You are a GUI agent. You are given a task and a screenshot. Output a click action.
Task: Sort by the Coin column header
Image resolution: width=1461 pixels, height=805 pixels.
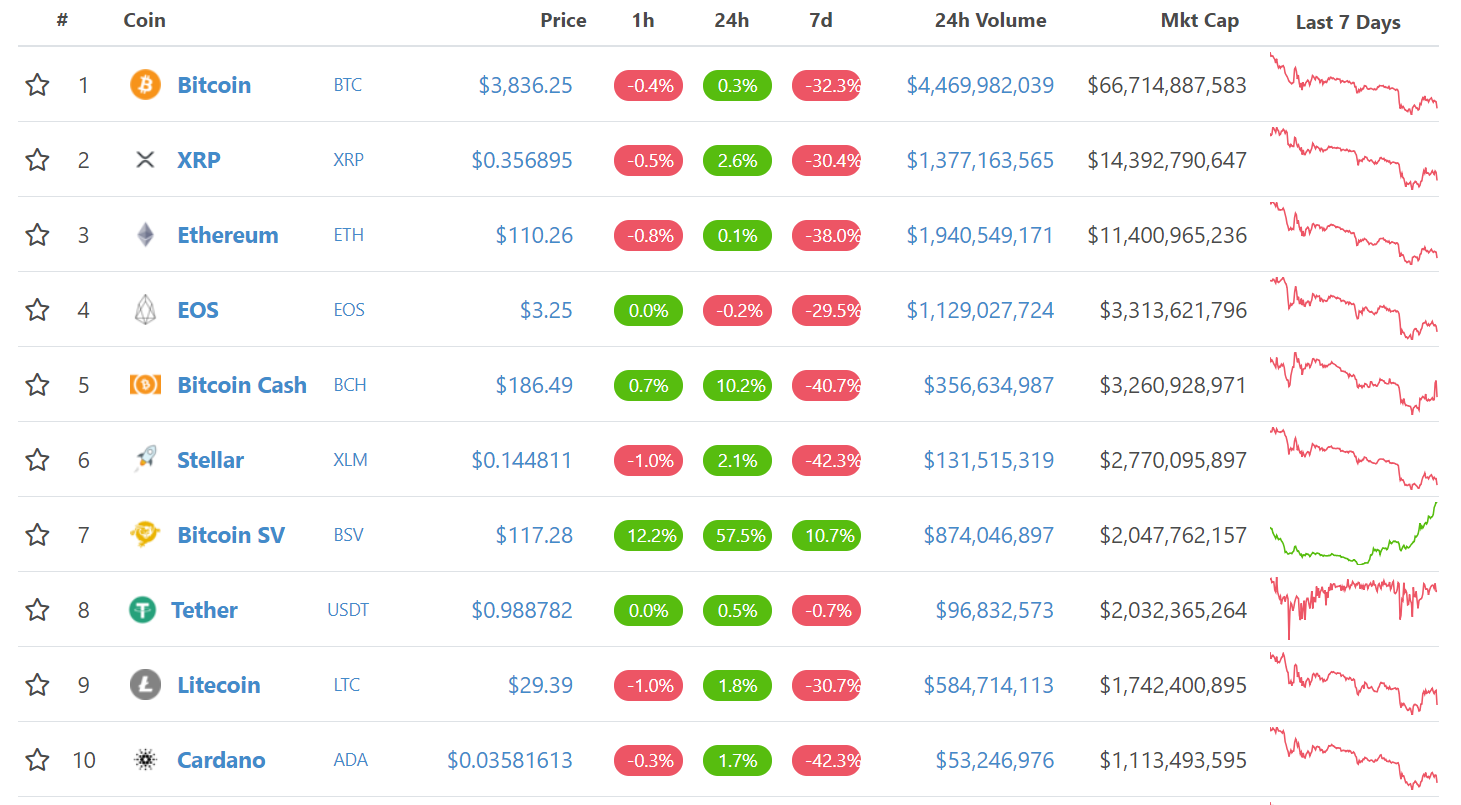144,20
